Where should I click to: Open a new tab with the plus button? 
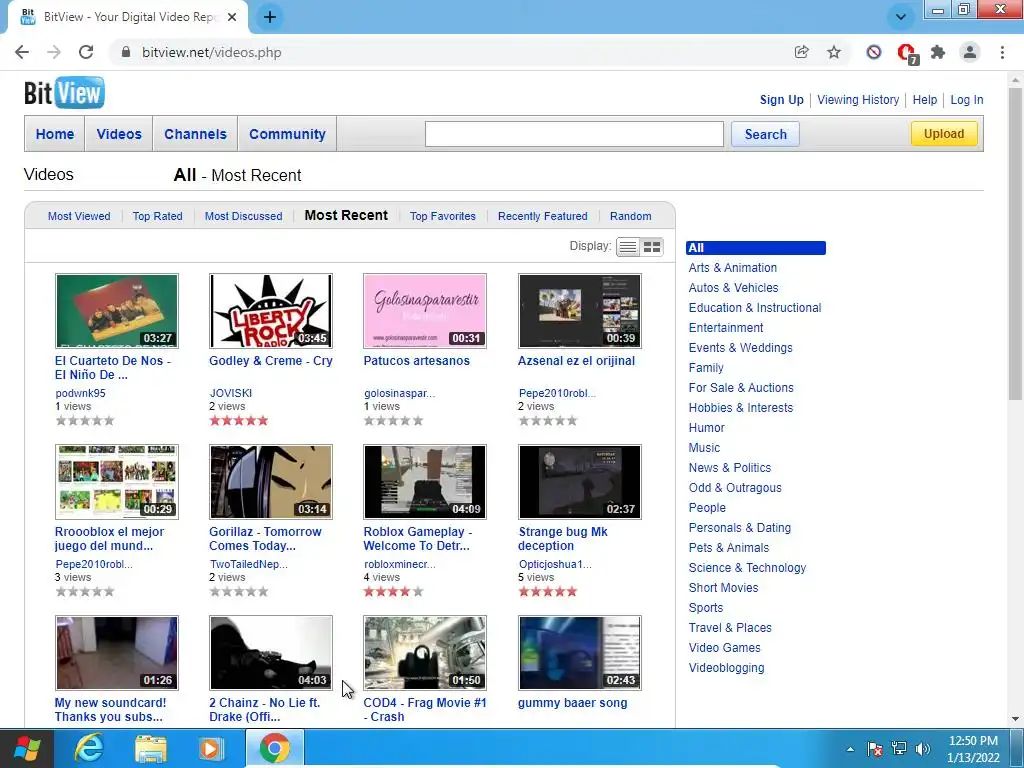point(270,17)
